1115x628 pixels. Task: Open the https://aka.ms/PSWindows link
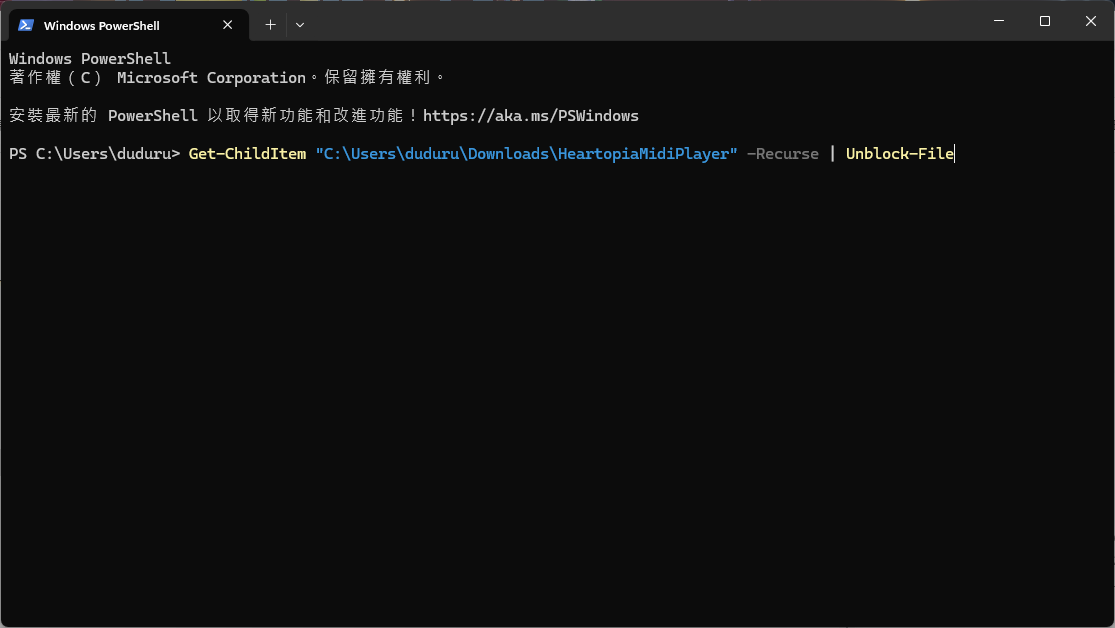pos(530,116)
